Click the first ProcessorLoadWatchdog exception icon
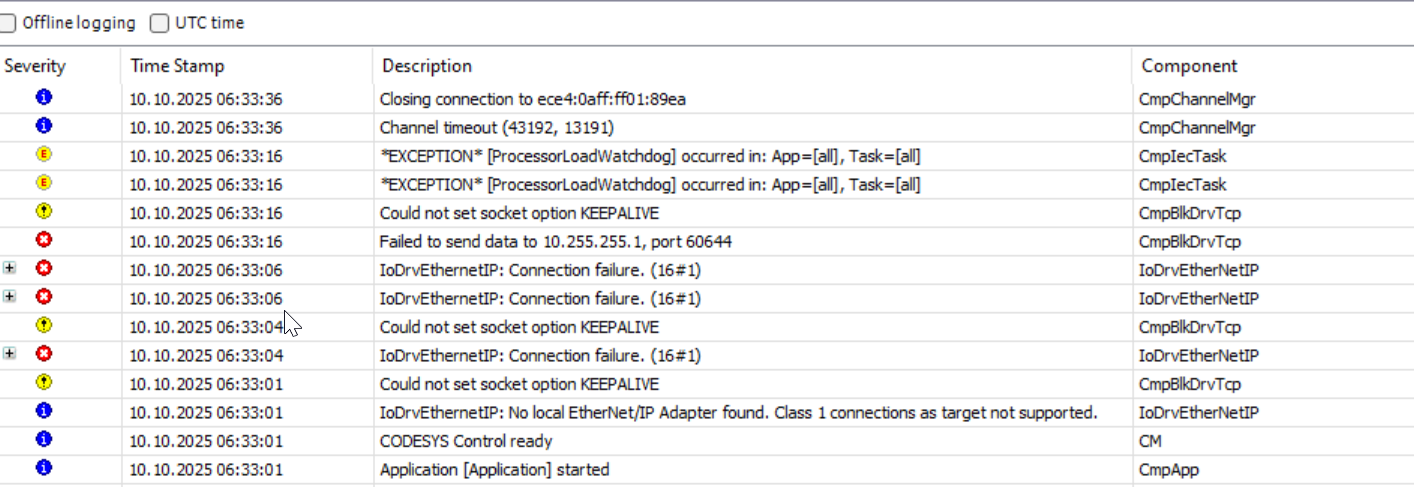The height and width of the screenshot is (487, 1414). click(x=44, y=155)
